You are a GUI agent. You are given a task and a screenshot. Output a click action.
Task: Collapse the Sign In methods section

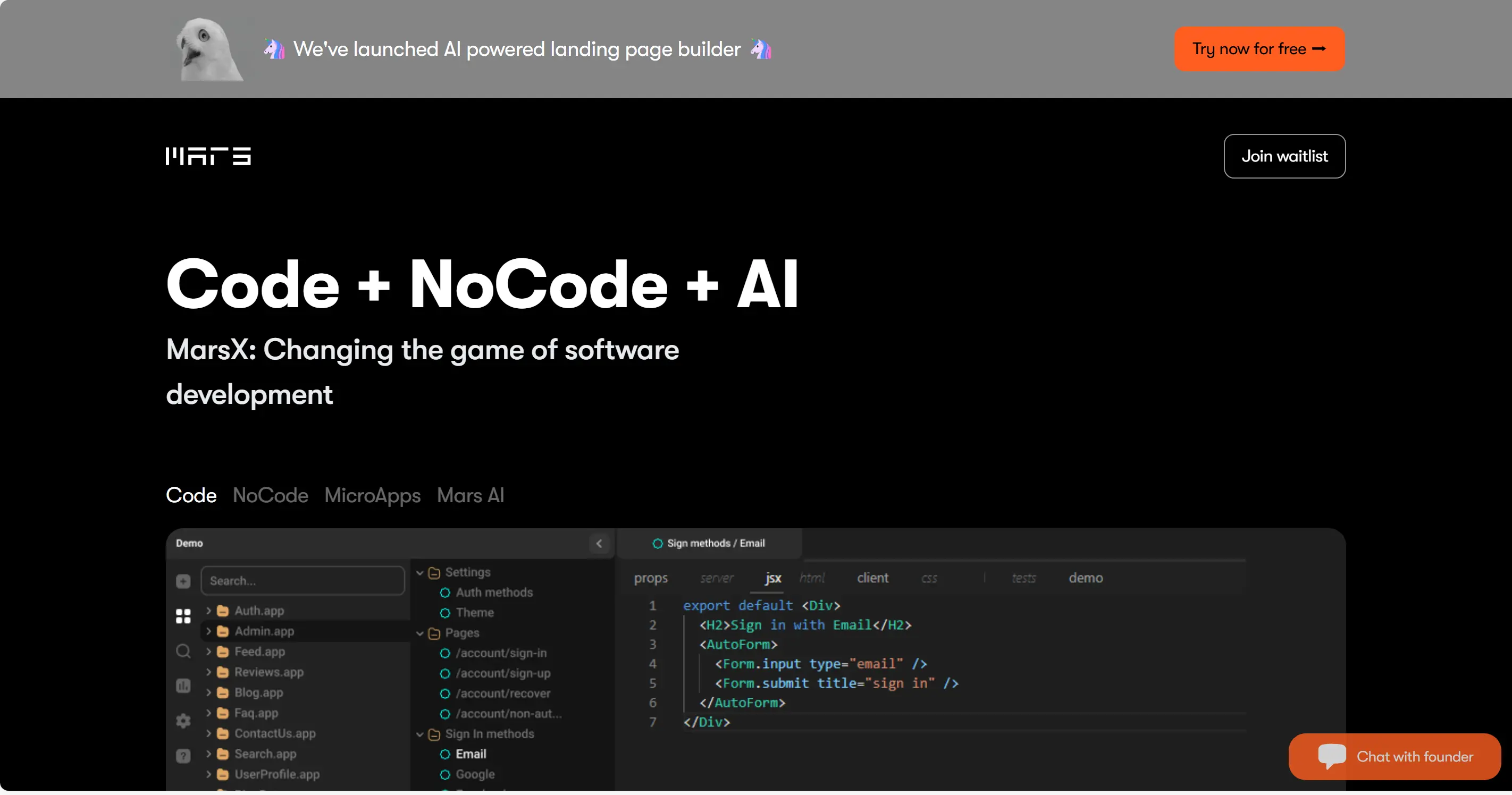(419, 734)
